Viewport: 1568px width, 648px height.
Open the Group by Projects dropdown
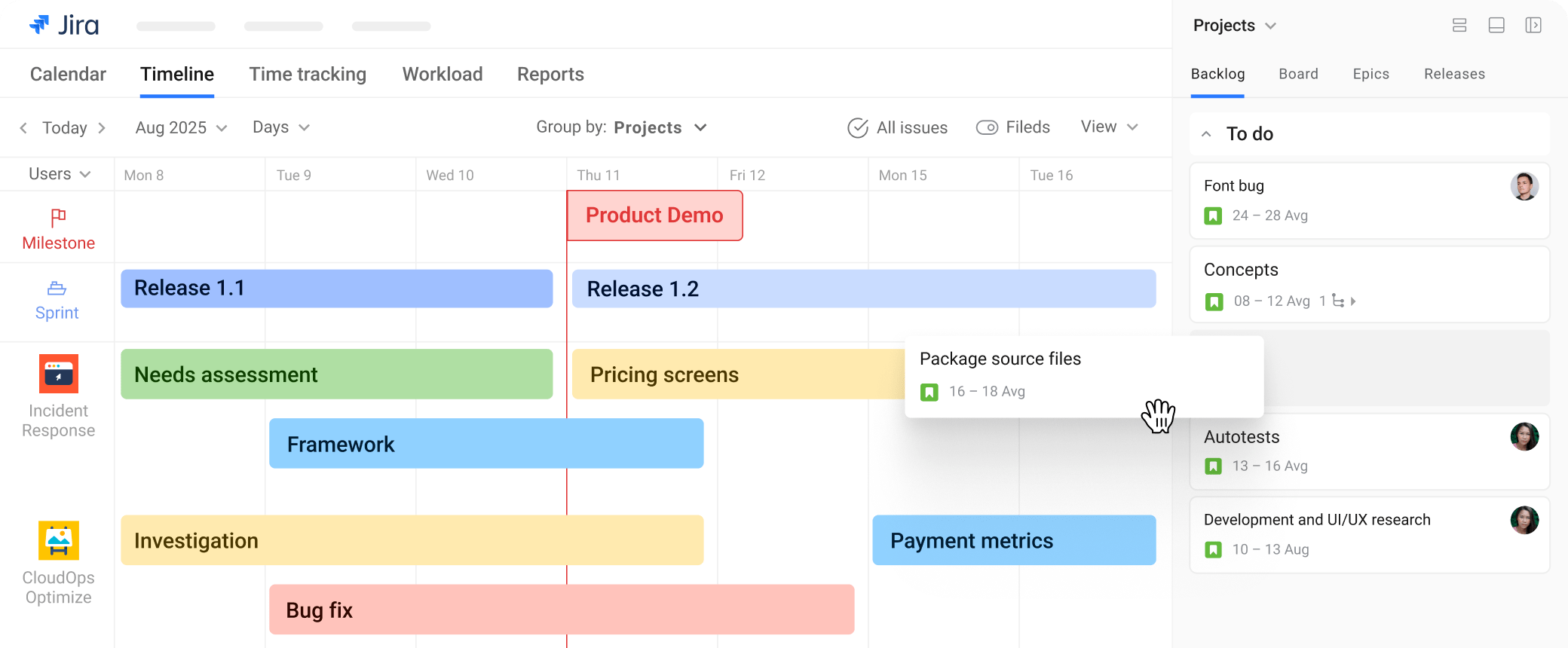(x=622, y=127)
